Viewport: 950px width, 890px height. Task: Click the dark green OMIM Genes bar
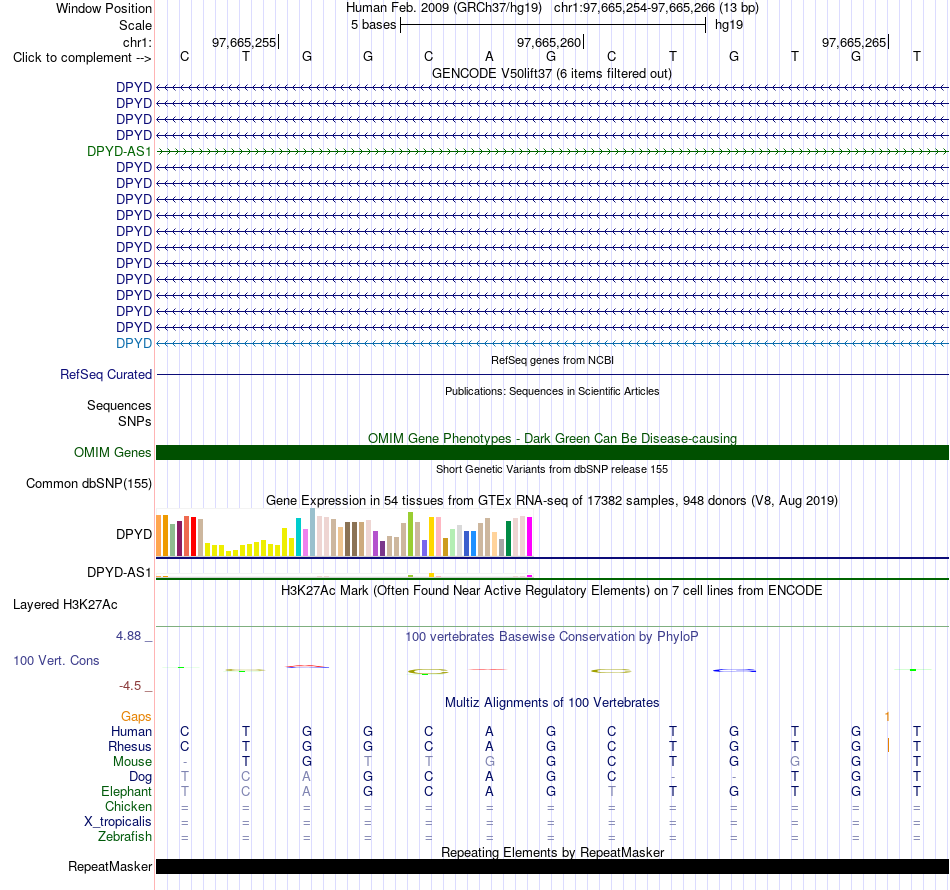point(552,453)
